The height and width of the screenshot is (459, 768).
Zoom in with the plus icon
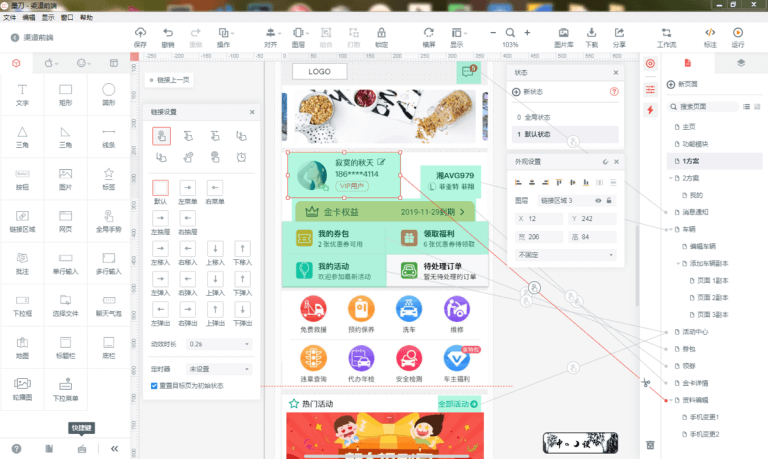(x=527, y=33)
